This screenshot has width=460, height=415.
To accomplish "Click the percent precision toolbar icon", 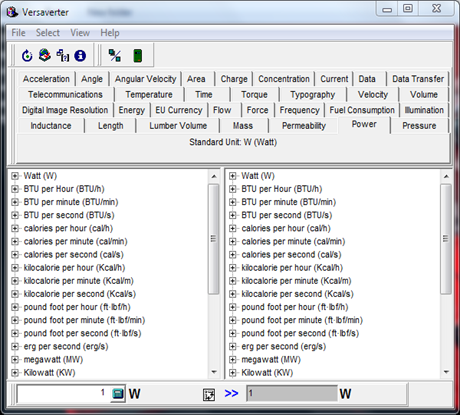I will 115,55.
